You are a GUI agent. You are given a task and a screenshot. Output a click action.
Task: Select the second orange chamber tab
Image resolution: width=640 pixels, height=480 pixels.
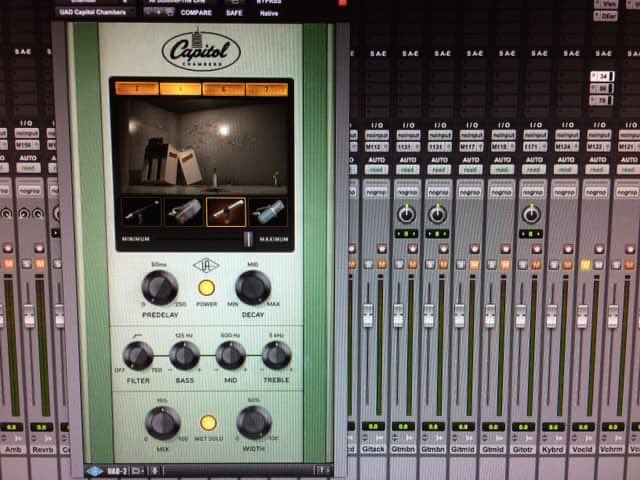click(180, 89)
